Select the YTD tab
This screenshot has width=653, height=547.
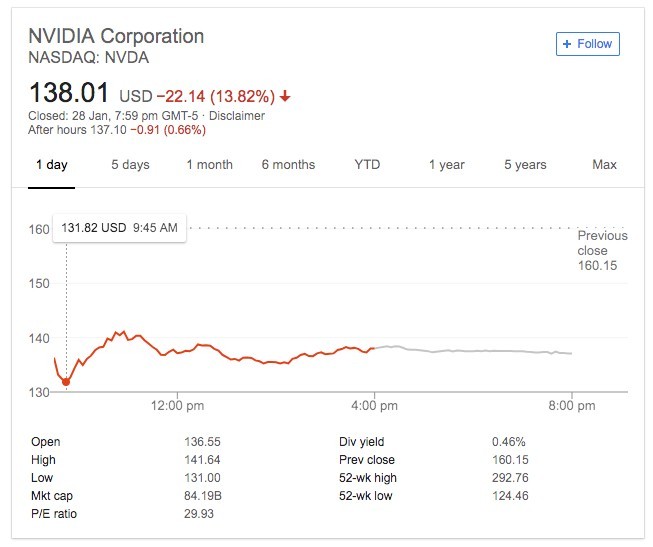367,165
